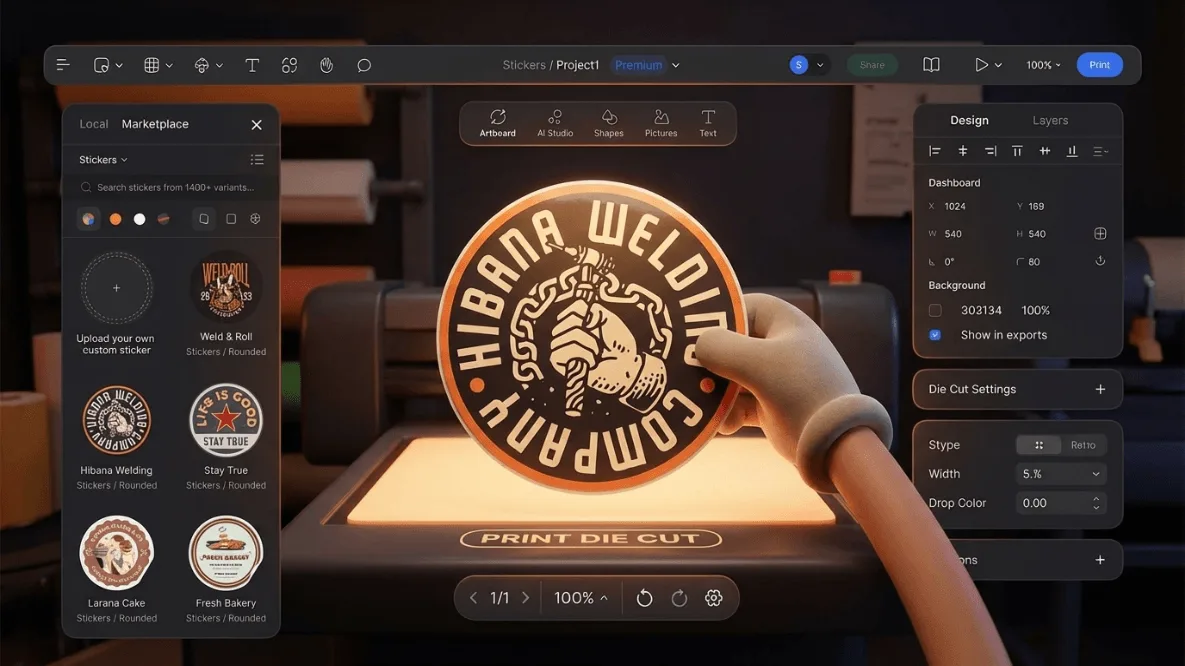Expand Die Cut Settings section
1185x666 pixels.
pyautogui.click(x=1100, y=389)
